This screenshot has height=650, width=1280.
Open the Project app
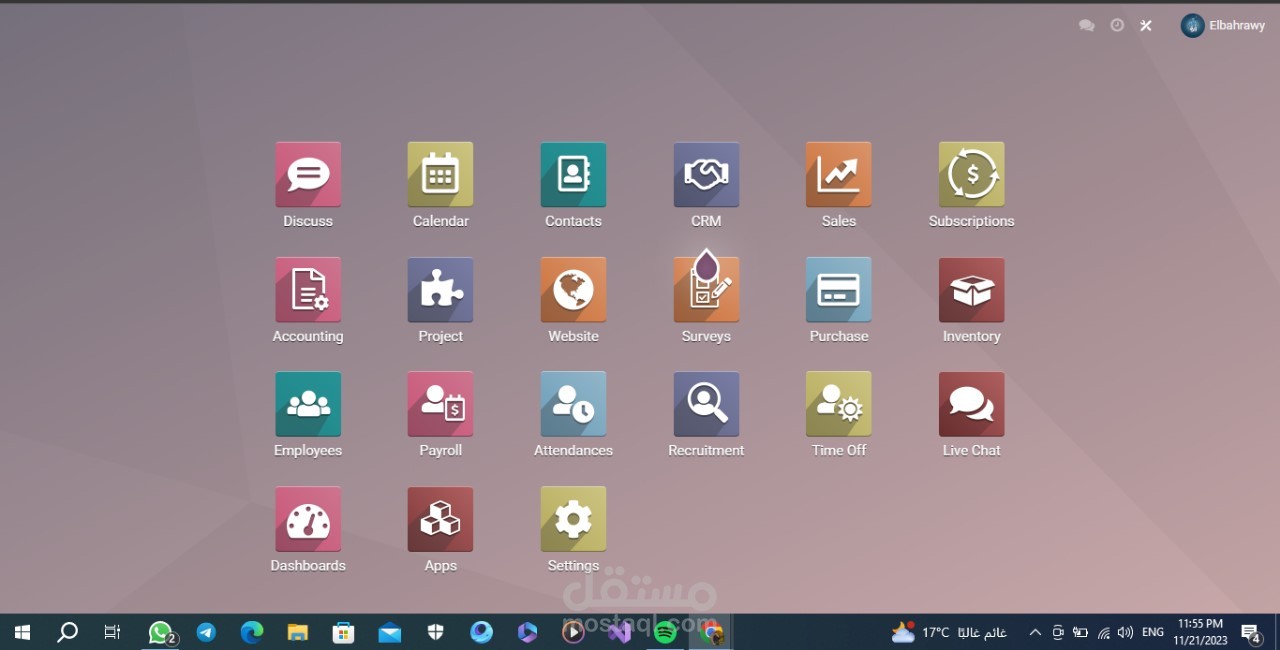coord(440,290)
